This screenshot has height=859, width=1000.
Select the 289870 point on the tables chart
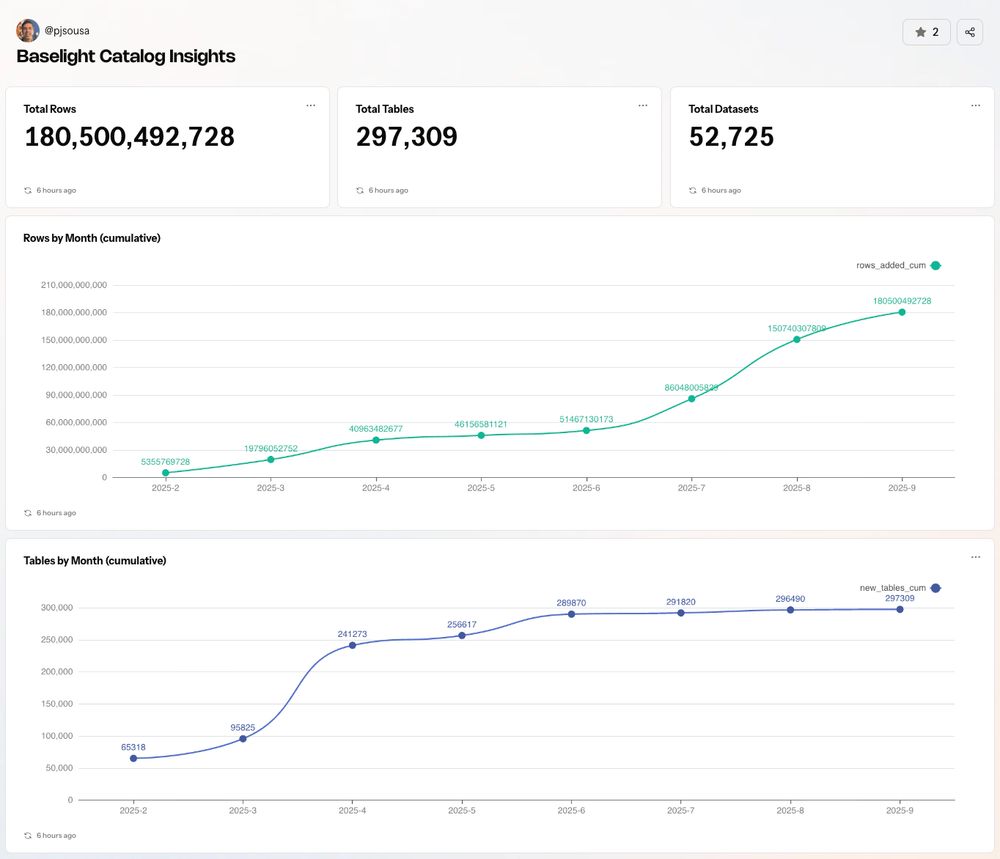571,615
